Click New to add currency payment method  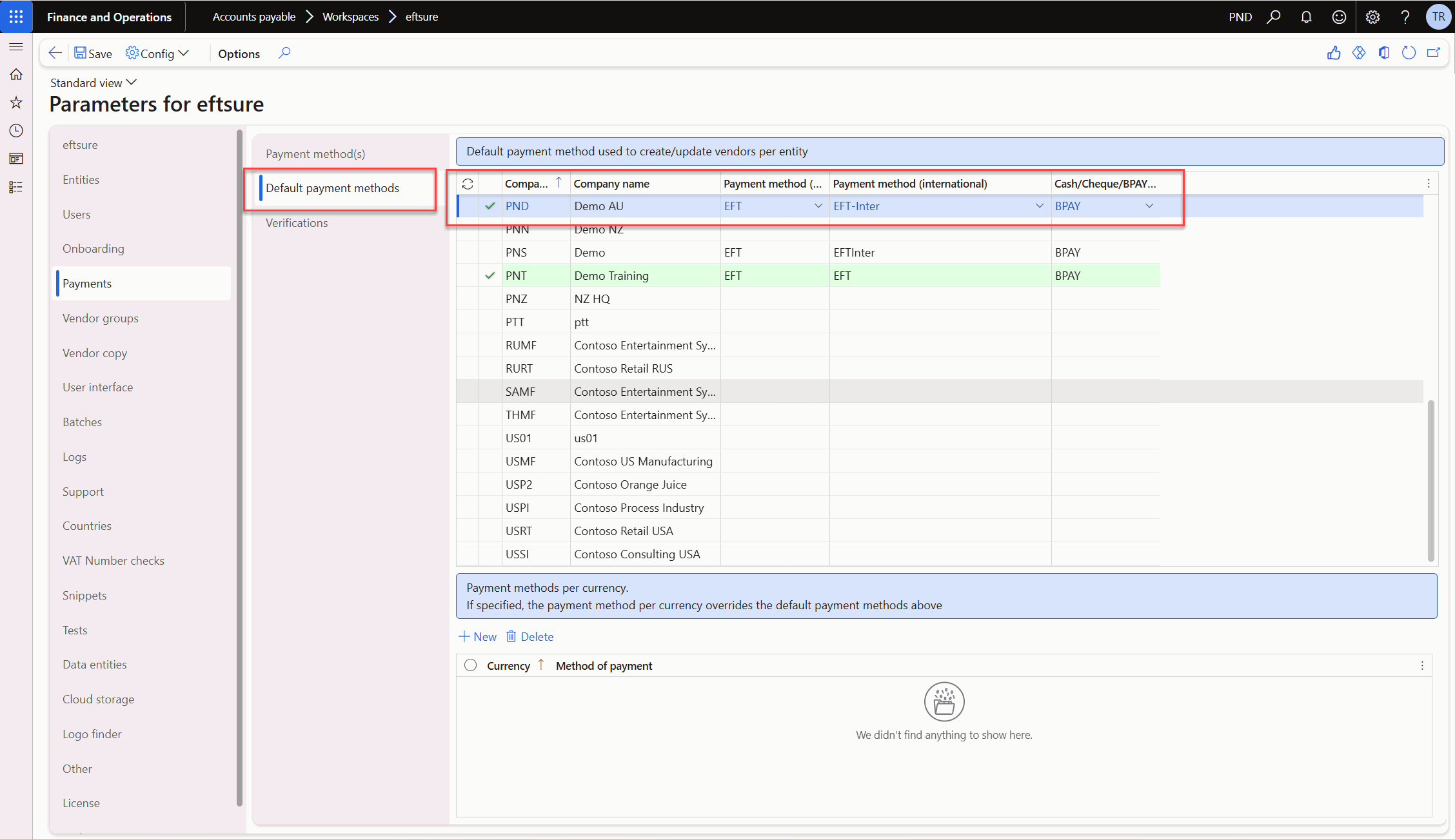[x=478, y=637]
